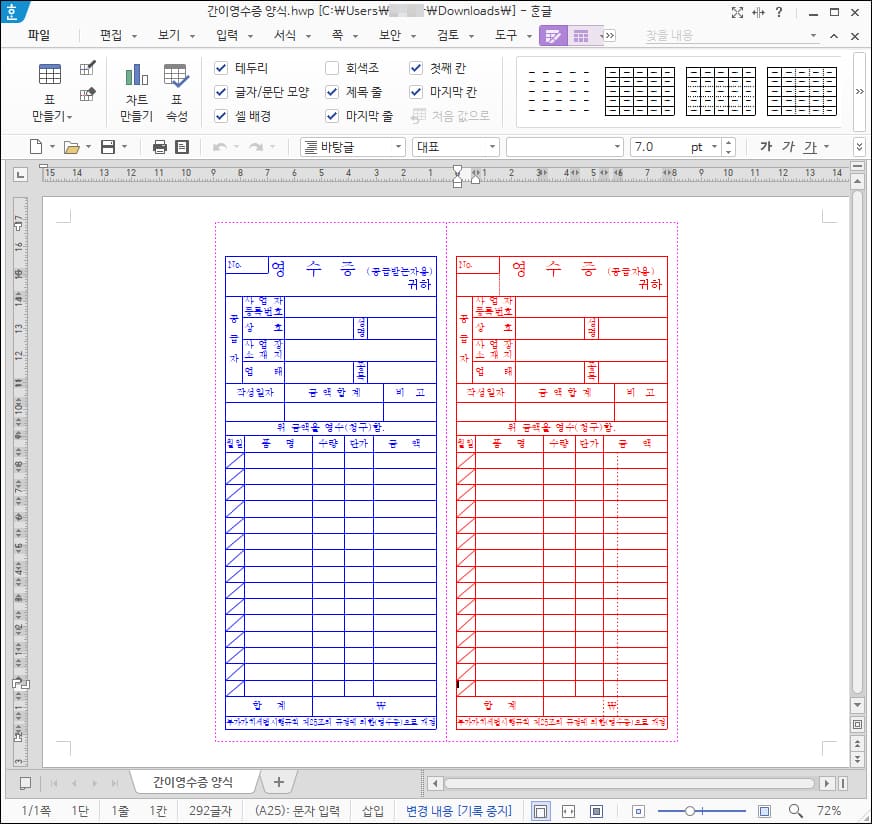Click the 72% zoom percentage
This screenshot has height=824, width=872.
[829, 811]
